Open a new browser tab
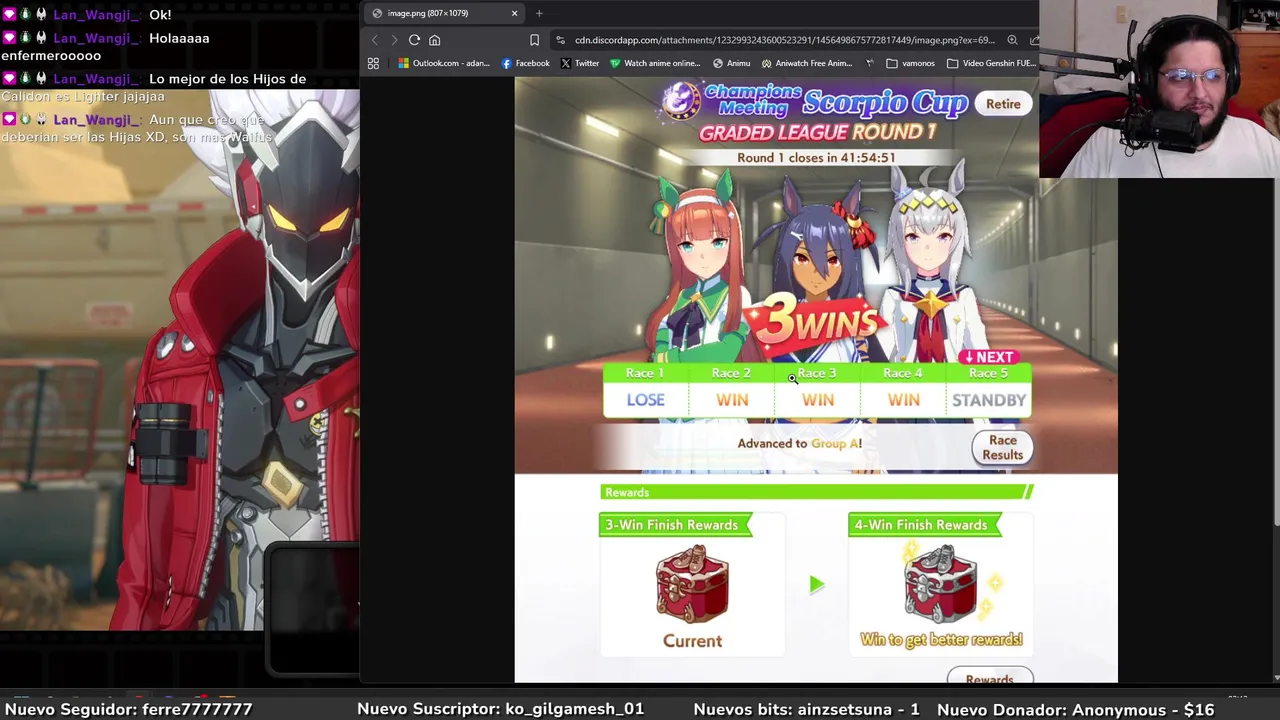The height and width of the screenshot is (720, 1280). 539,13
